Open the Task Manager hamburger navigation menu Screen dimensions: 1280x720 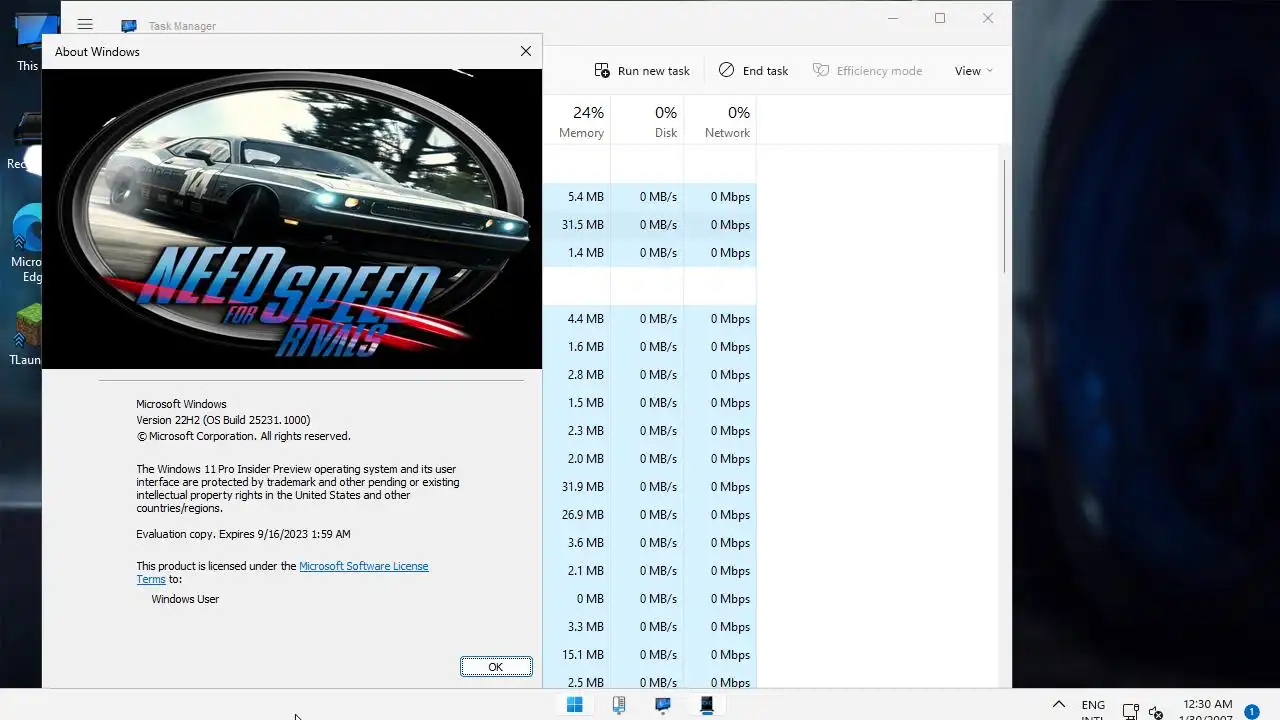85,25
